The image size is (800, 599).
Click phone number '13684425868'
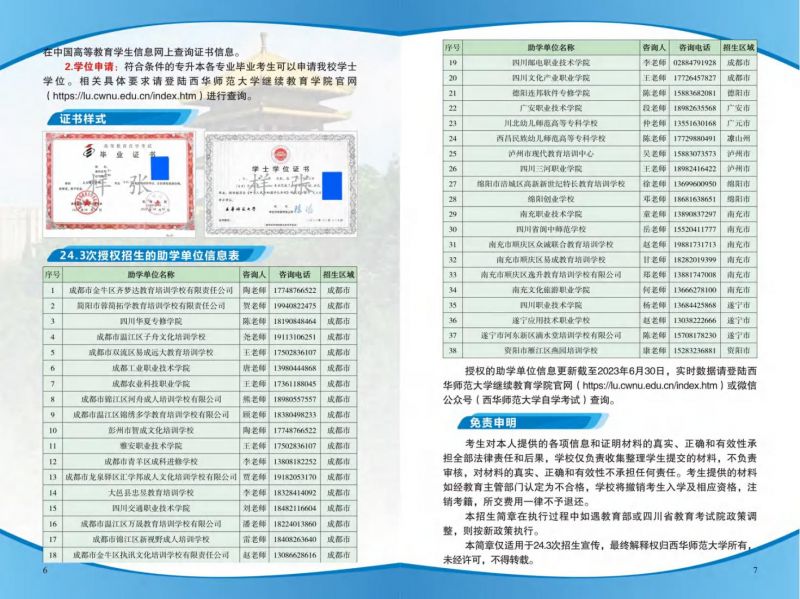(695, 305)
